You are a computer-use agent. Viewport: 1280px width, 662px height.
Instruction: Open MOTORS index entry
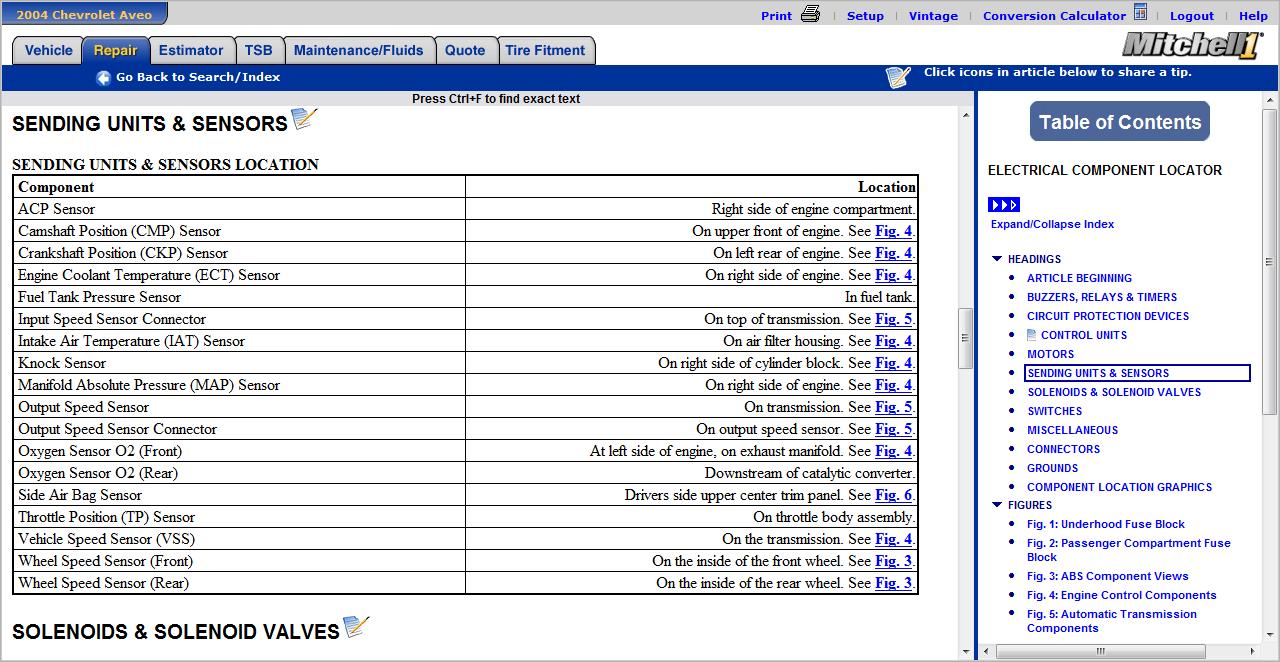1050,354
